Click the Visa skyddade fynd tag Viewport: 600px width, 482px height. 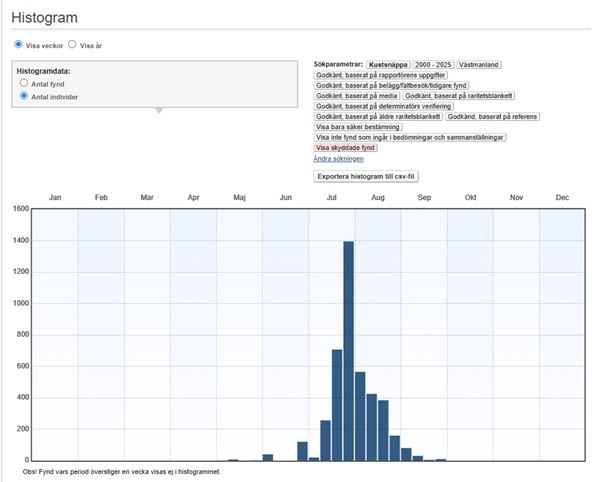point(345,148)
